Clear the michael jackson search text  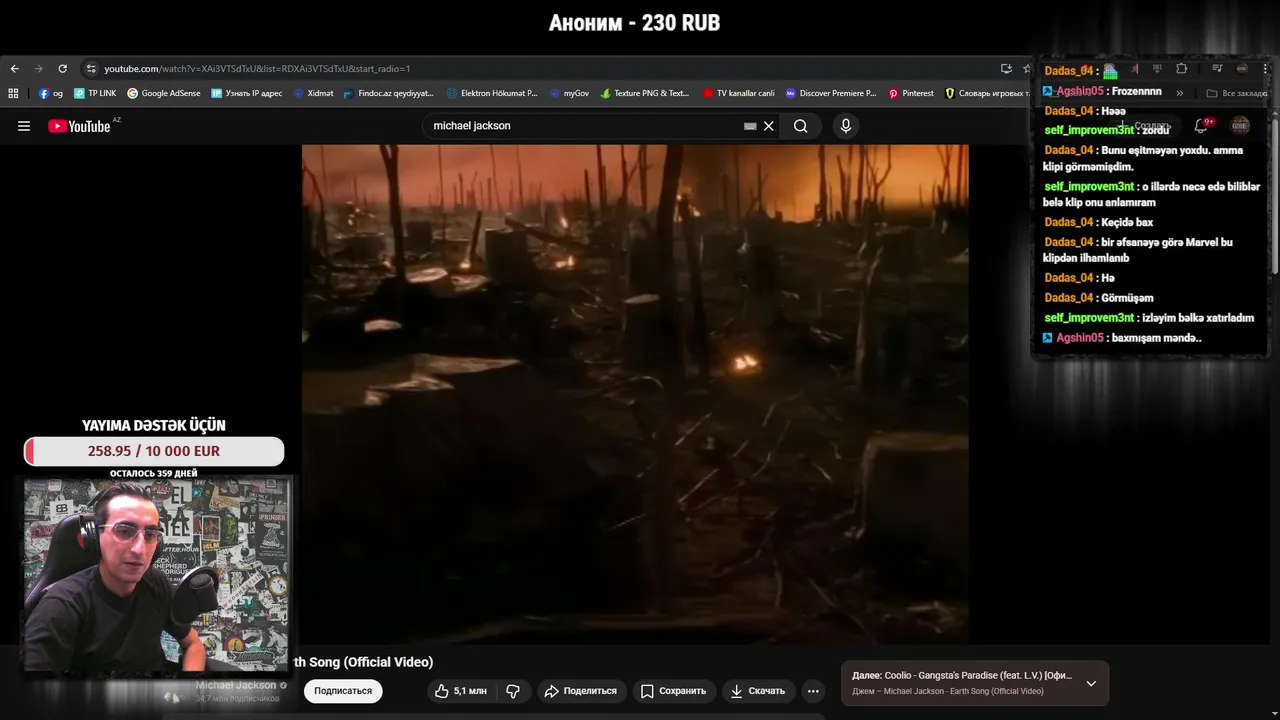pyautogui.click(x=769, y=126)
